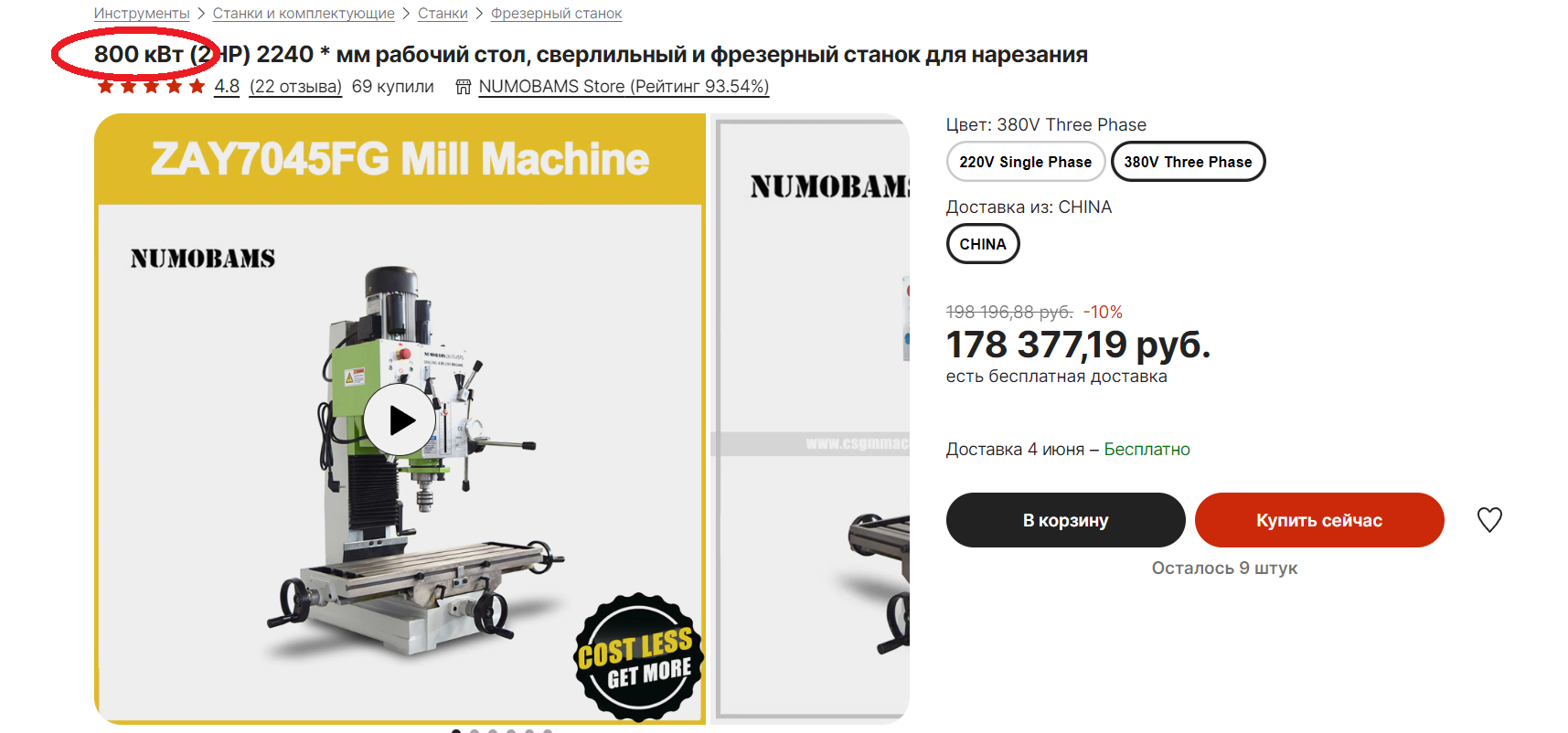Click the Бесплатно delivery text
This screenshot has width=1568, height=733.
tap(1147, 450)
